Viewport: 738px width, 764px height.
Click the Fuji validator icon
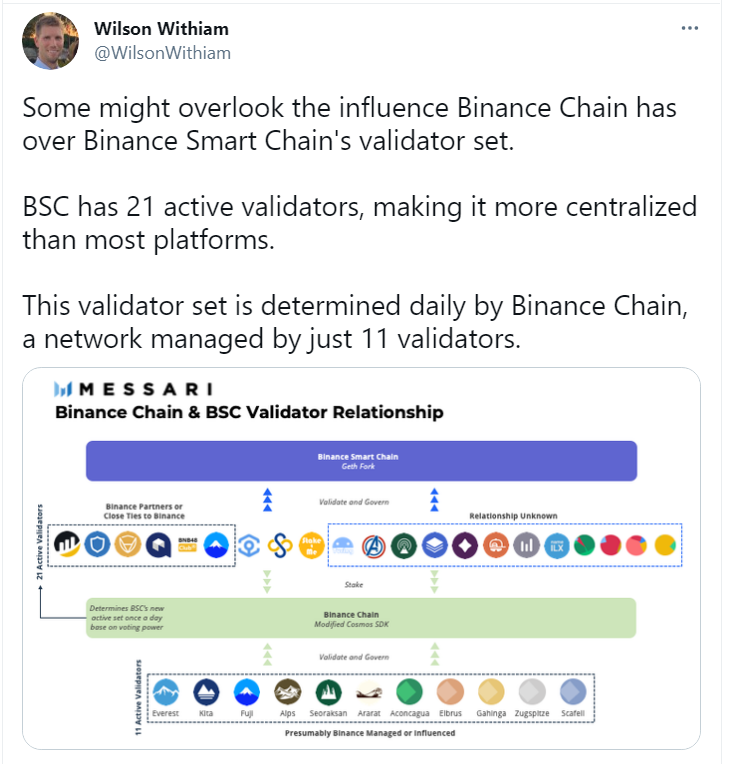click(x=246, y=692)
